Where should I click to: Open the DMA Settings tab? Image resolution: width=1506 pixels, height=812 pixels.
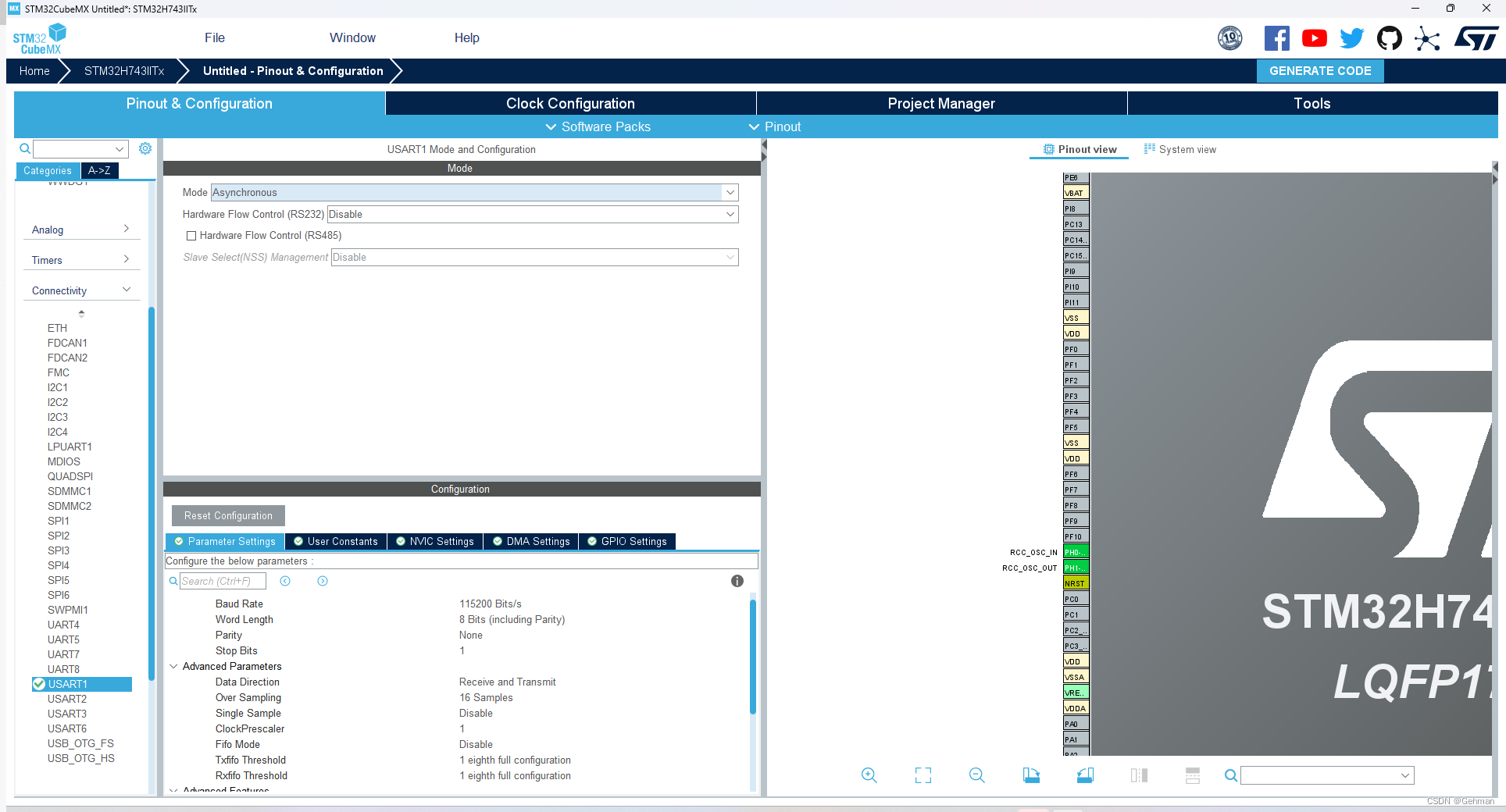tap(531, 541)
